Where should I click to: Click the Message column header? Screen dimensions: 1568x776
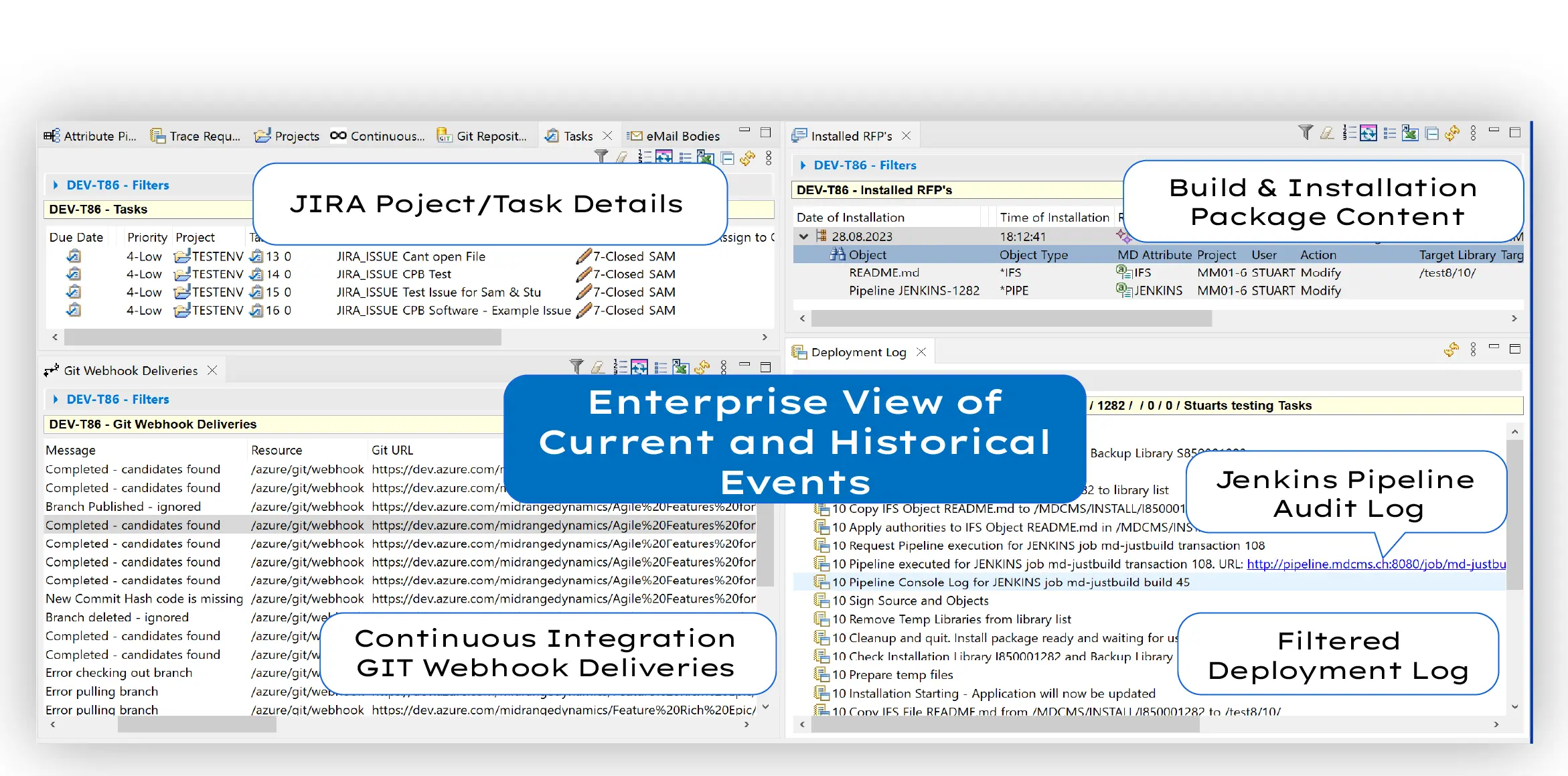[x=70, y=450]
